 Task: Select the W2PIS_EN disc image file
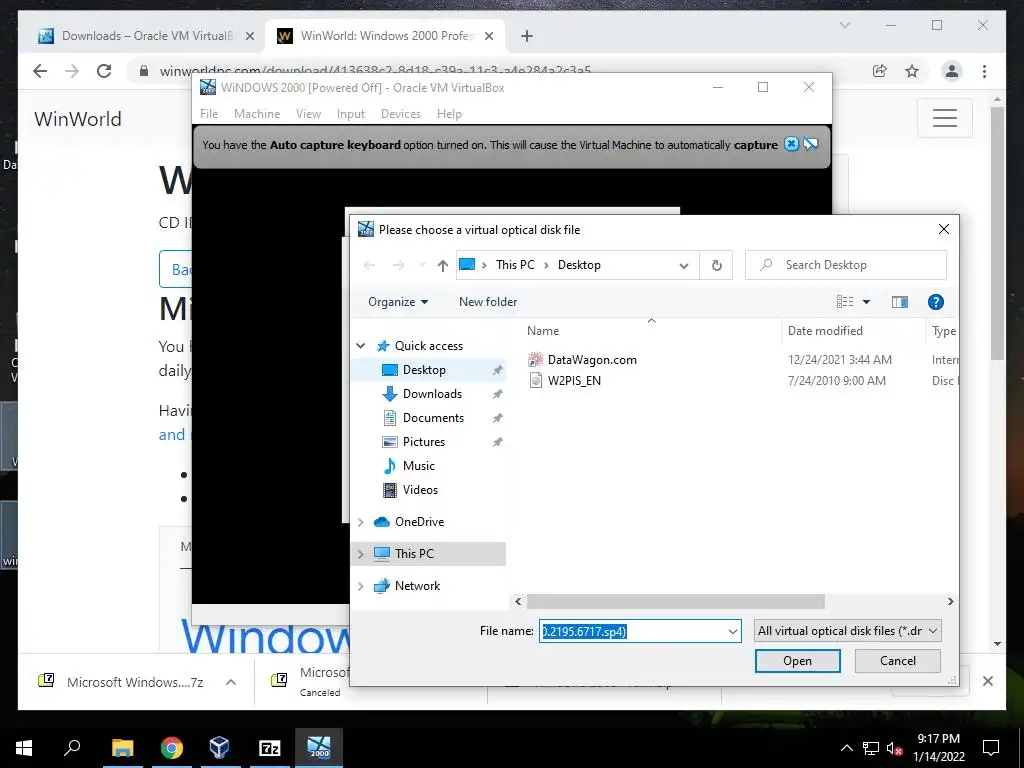tap(574, 381)
